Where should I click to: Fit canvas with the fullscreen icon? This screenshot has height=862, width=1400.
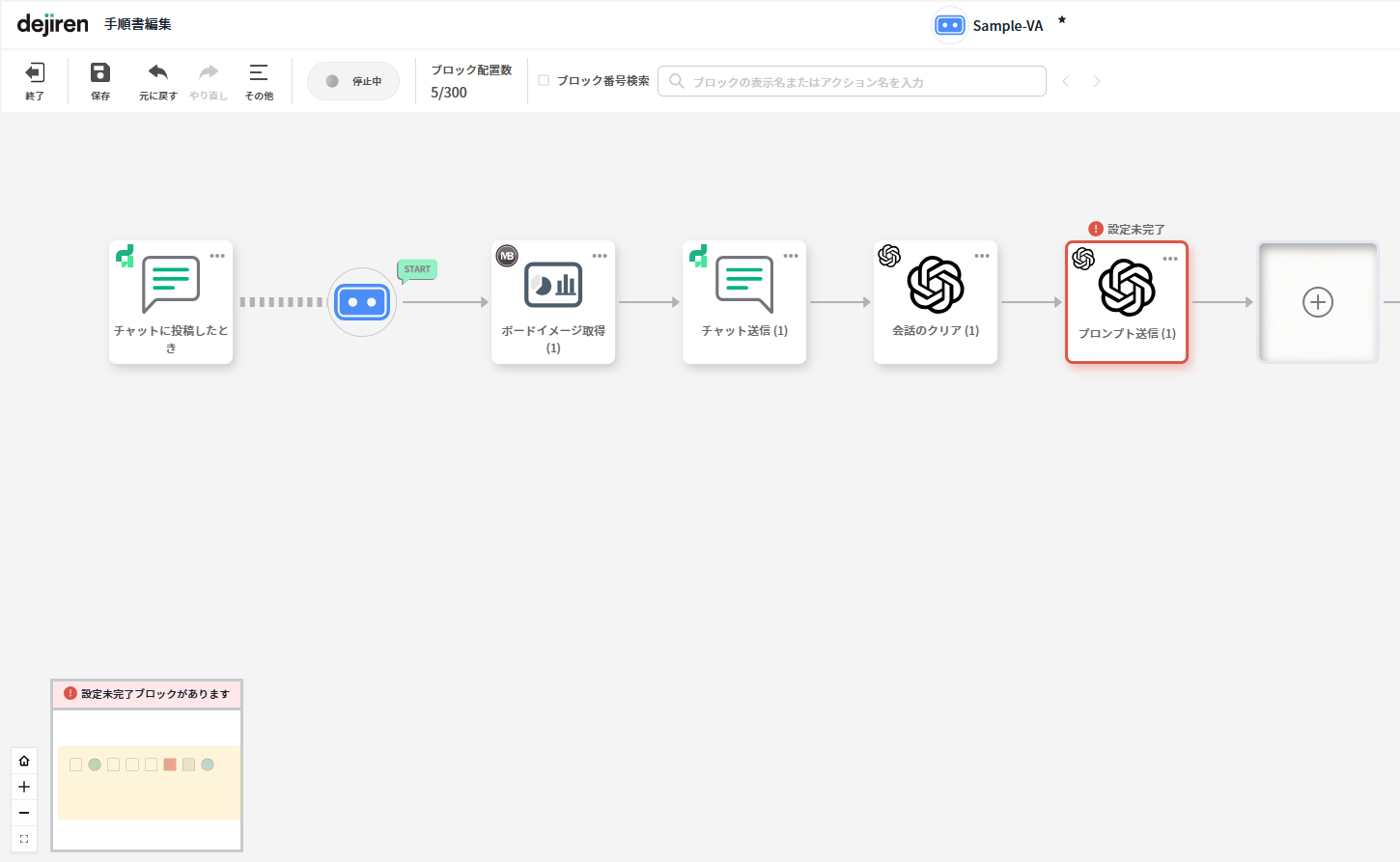click(24, 839)
